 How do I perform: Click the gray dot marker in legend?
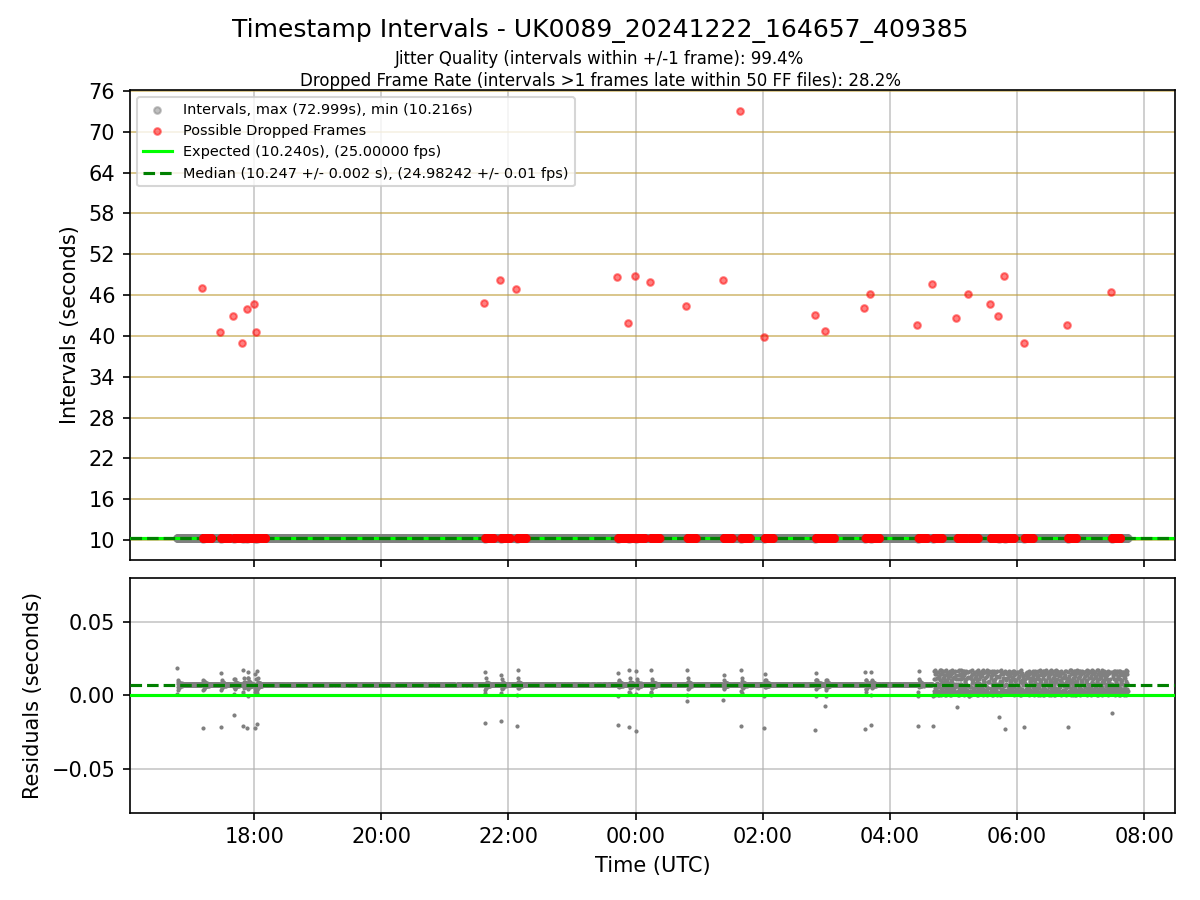click(157, 109)
